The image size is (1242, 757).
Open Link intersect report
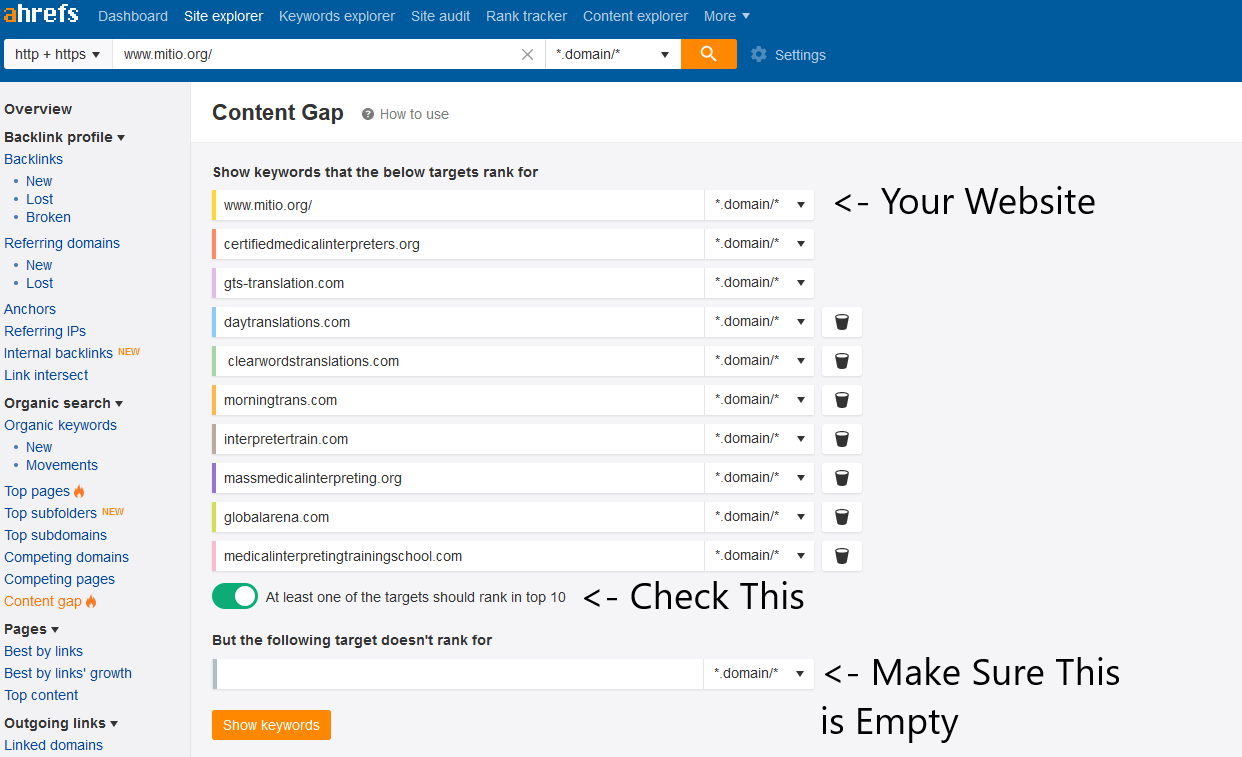46,375
